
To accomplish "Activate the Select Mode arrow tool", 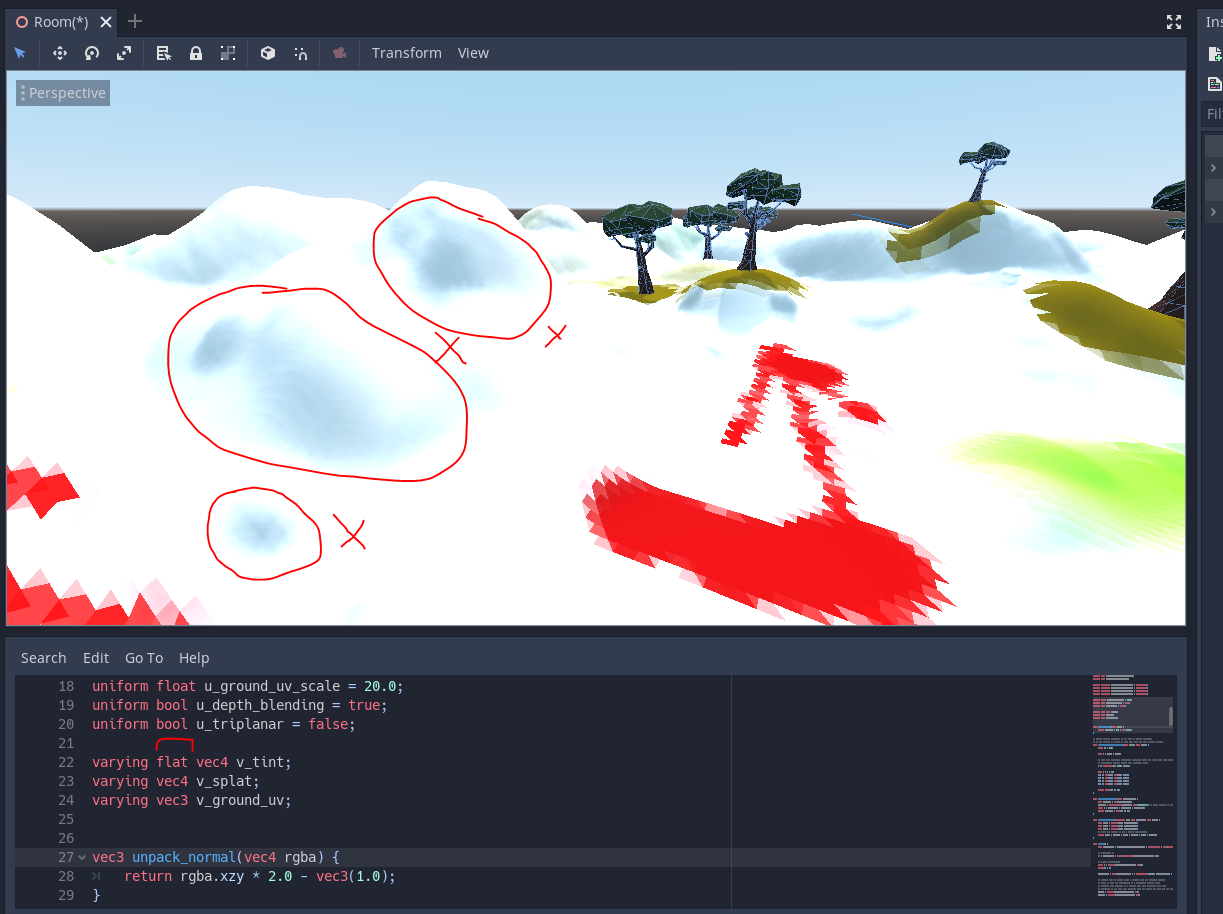I will coord(20,52).
